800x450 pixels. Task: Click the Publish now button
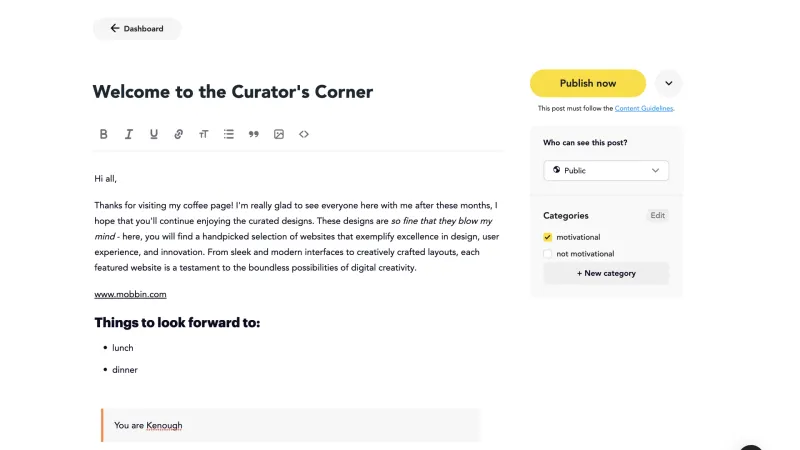click(588, 83)
